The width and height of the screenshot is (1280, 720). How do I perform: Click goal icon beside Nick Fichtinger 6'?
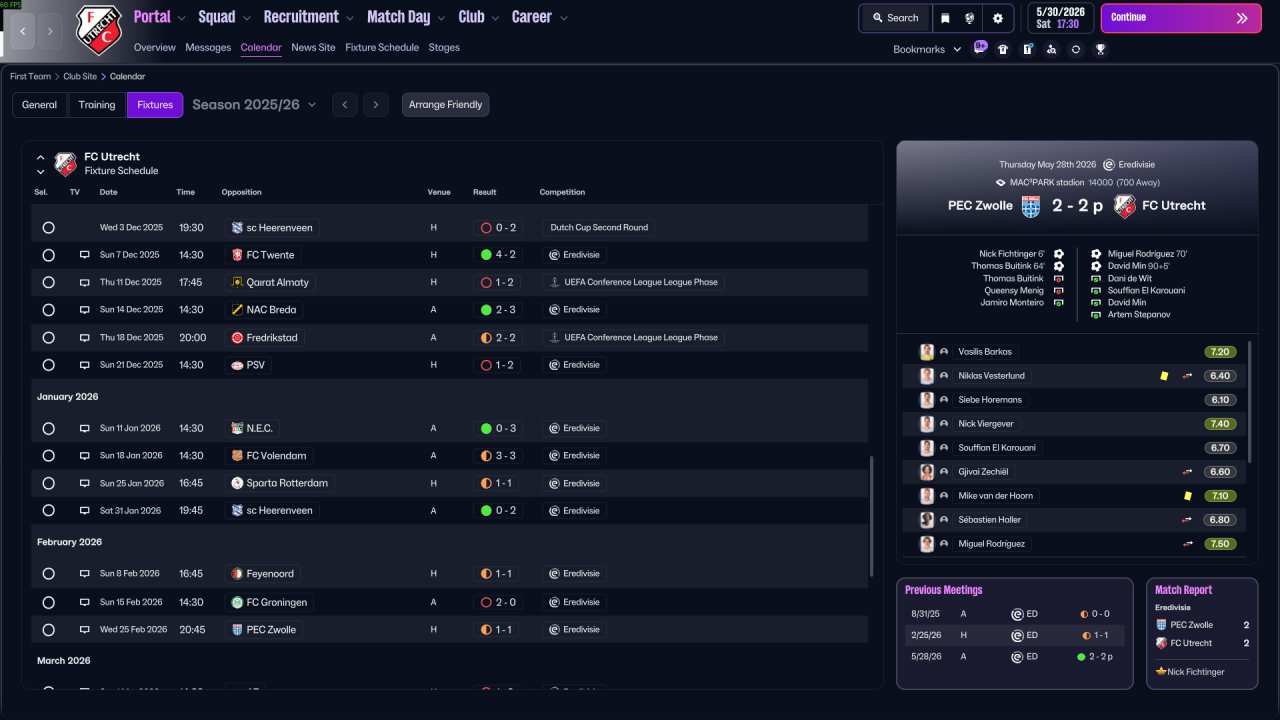(1059, 254)
